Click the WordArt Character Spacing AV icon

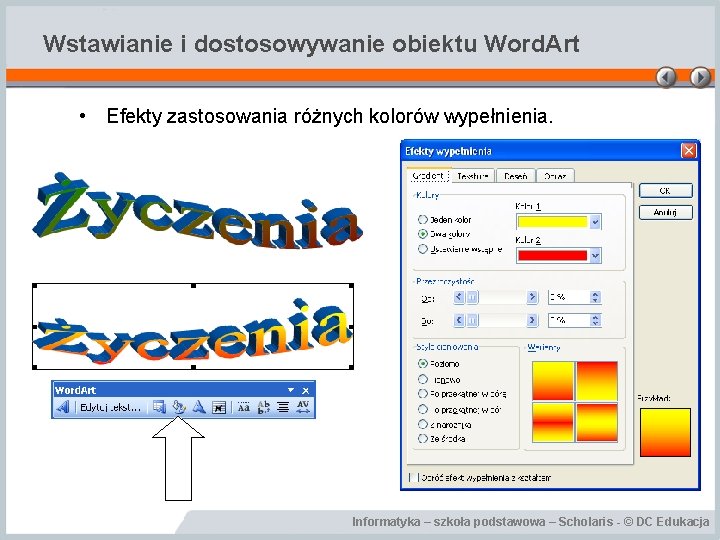point(303,407)
